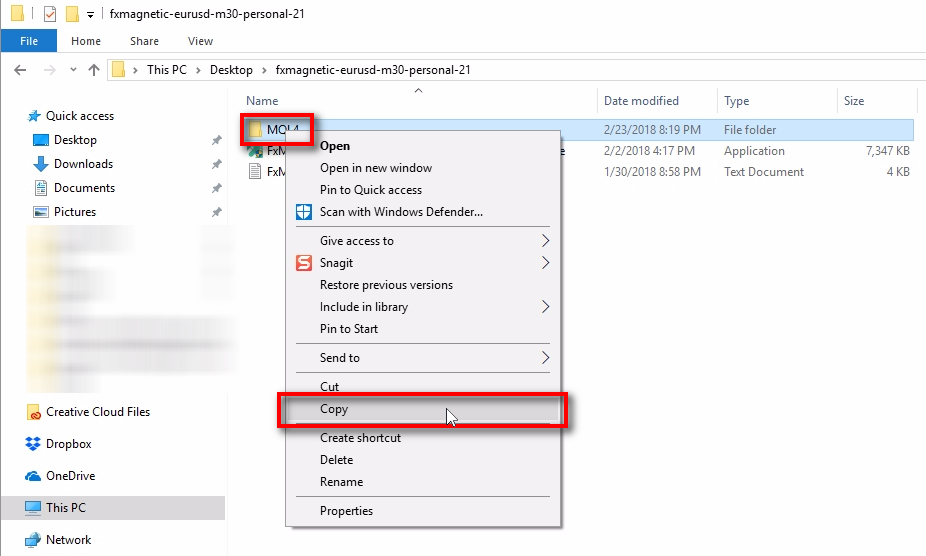Open Downloads in the navigation pane
The height and width of the screenshot is (556, 926).
(83, 164)
